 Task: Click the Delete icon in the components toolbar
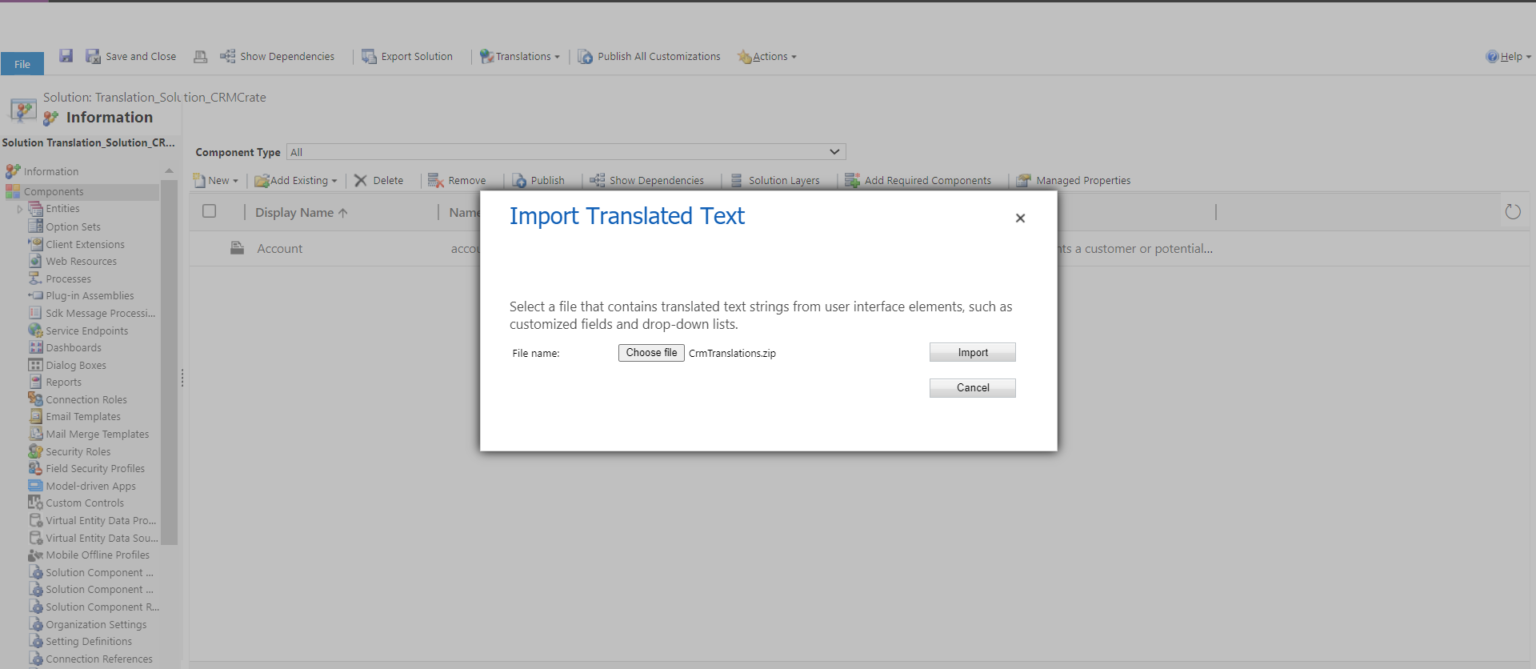pos(379,180)
